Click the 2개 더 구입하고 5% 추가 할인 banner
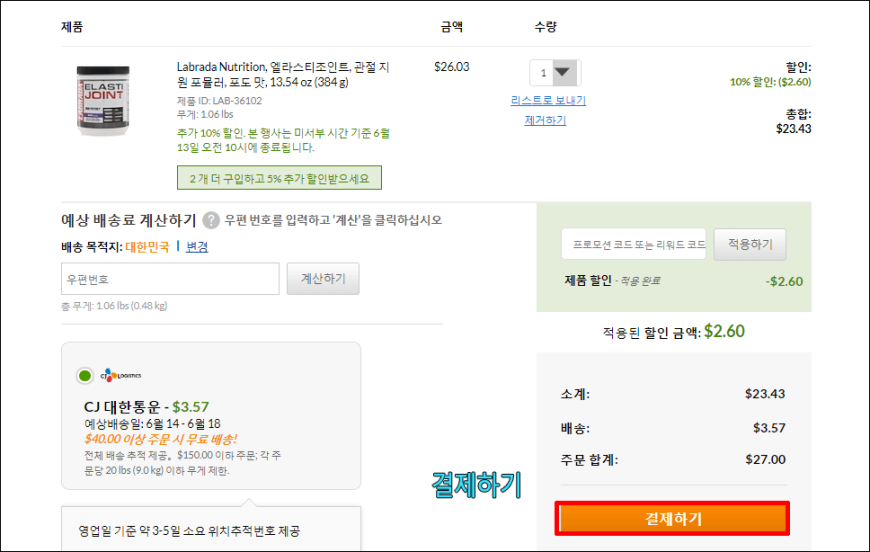 [x=279, y=178]
